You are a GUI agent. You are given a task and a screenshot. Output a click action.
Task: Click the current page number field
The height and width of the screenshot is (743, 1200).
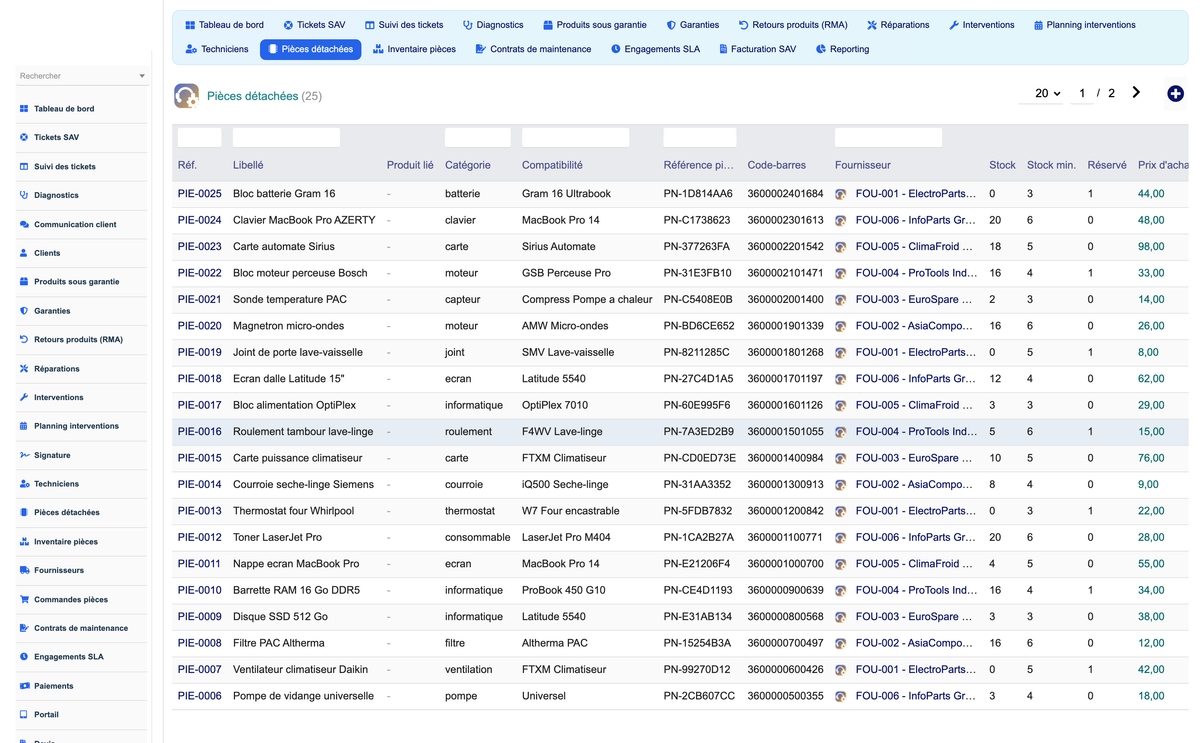(1081, 93)
